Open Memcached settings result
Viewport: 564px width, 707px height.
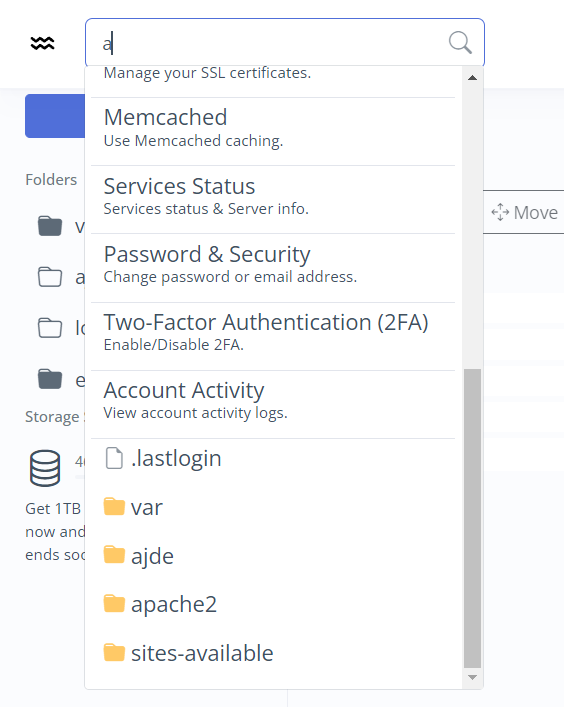click(x=273, y=128)
